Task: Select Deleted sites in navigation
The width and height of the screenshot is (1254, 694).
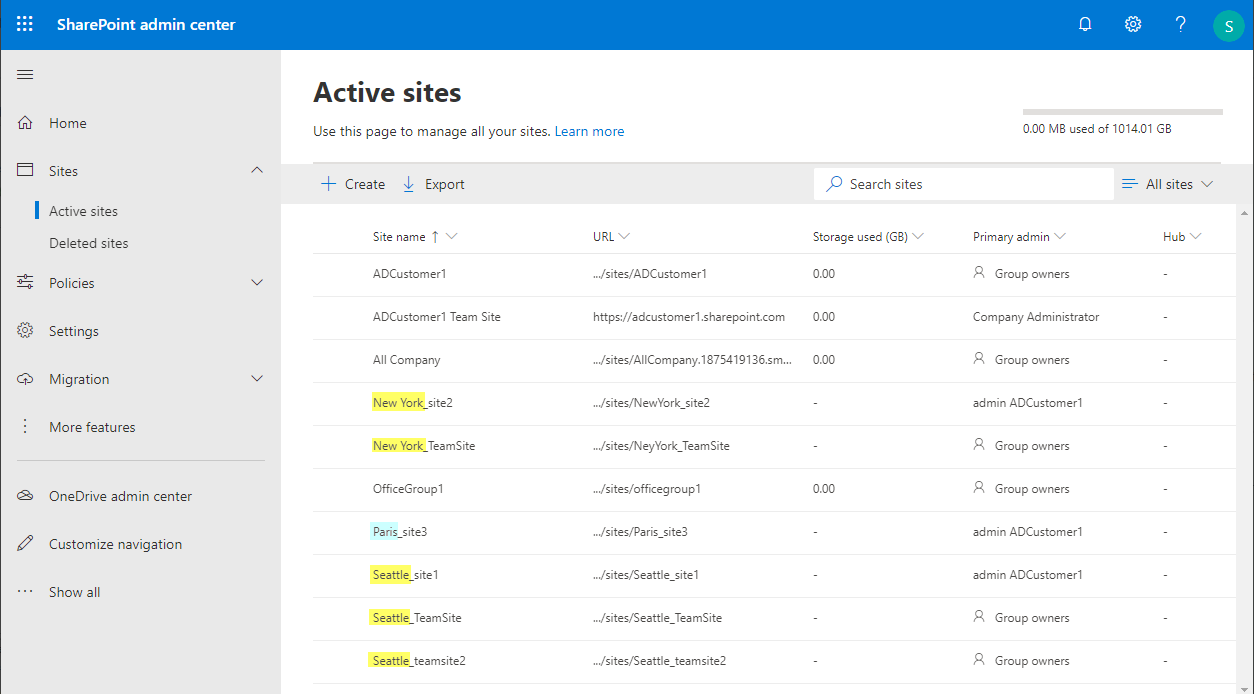Action: 89,243
